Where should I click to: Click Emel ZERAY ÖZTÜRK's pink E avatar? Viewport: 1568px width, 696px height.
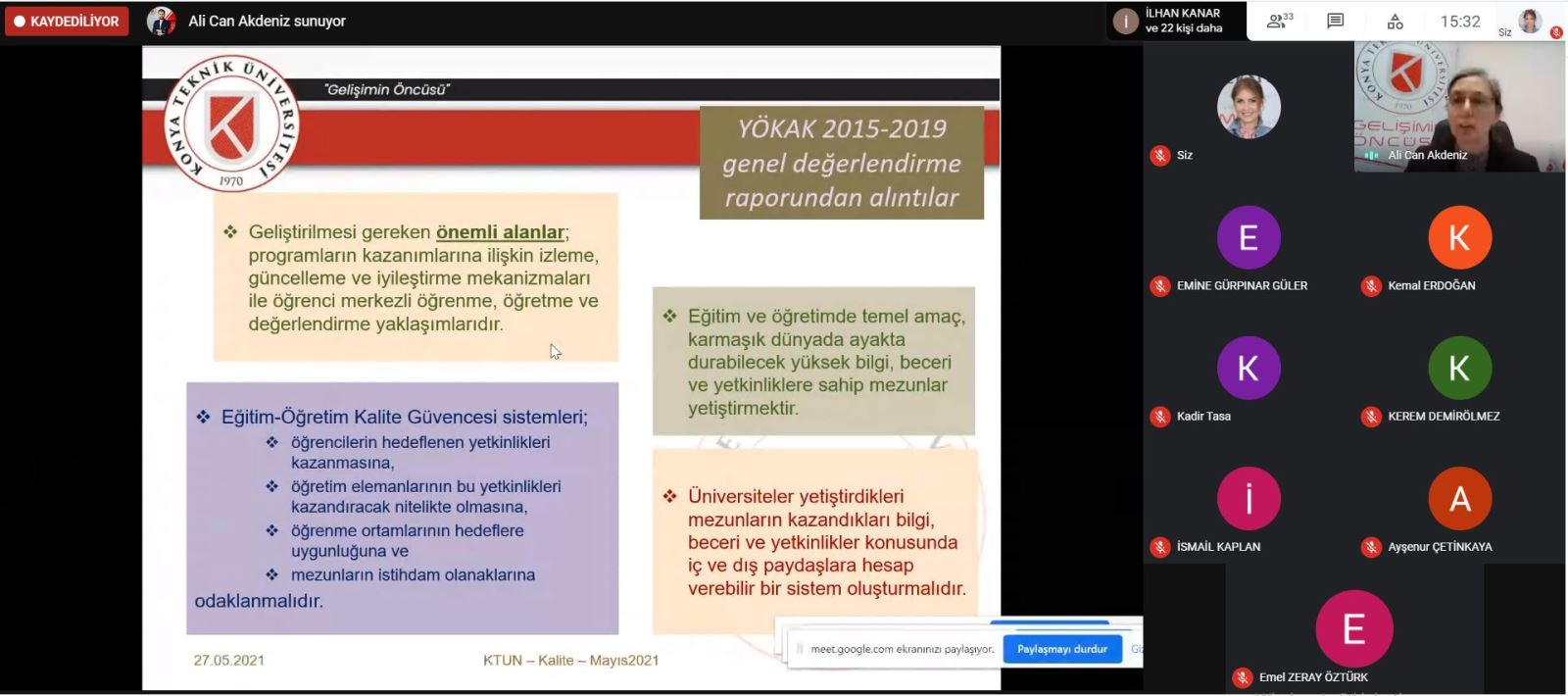[x=1353, y=628]
